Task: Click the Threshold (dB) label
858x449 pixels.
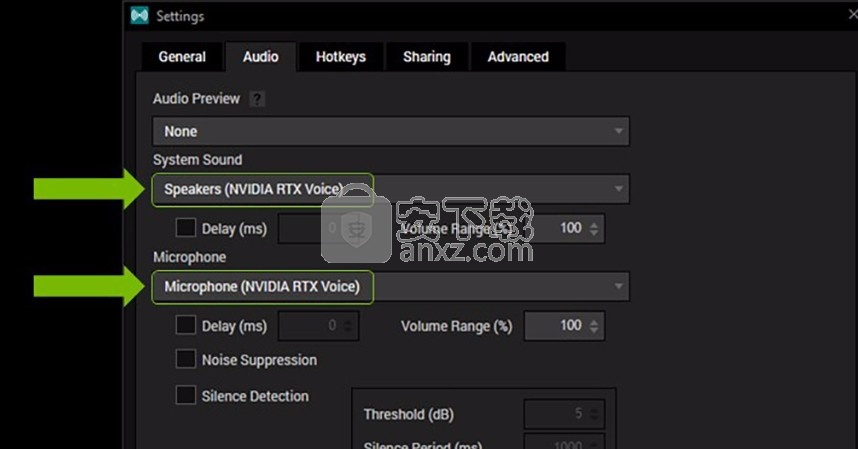Action: pyautogui.click(x=409, y=415)
